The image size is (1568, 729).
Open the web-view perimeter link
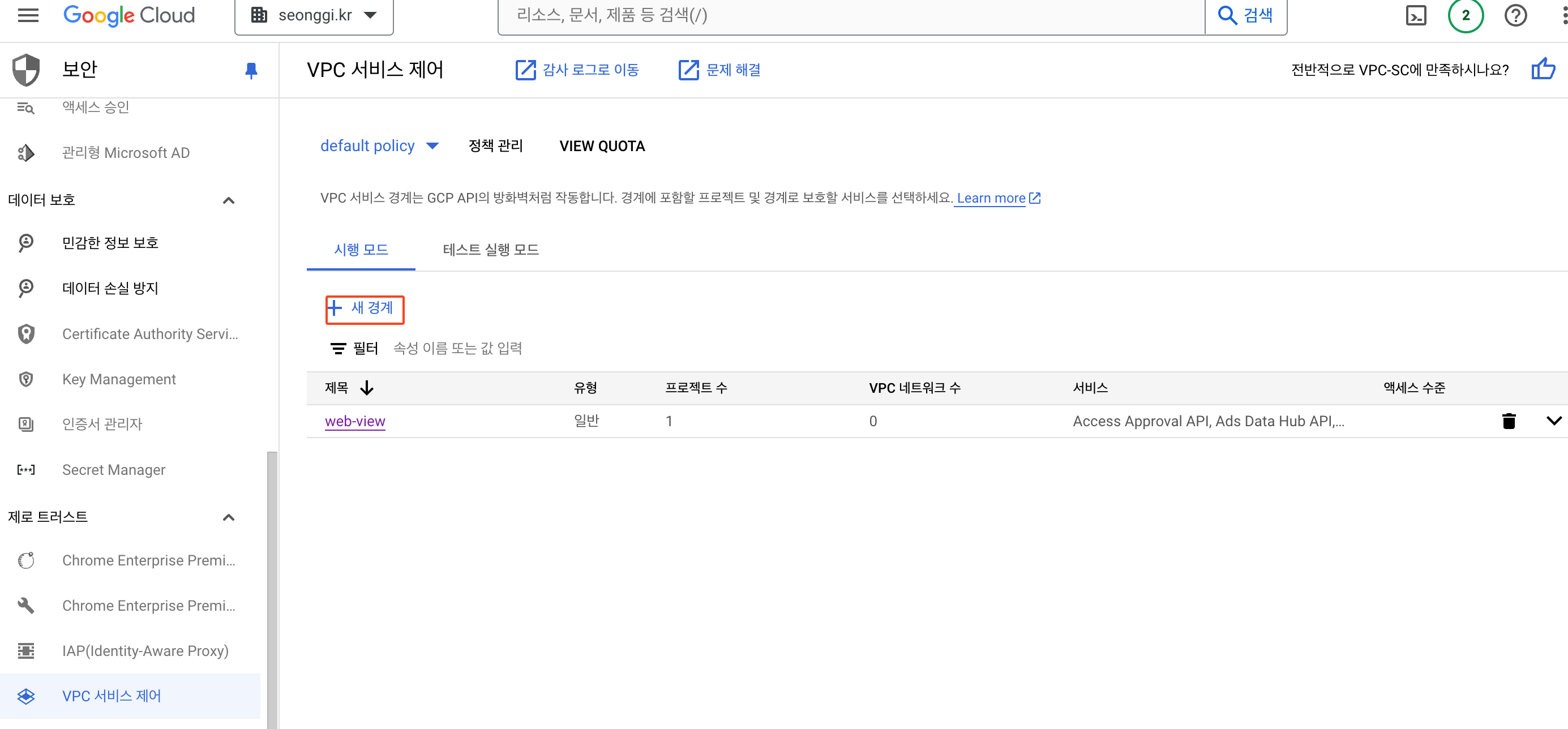pyautogui.click(x=355, y=421)
